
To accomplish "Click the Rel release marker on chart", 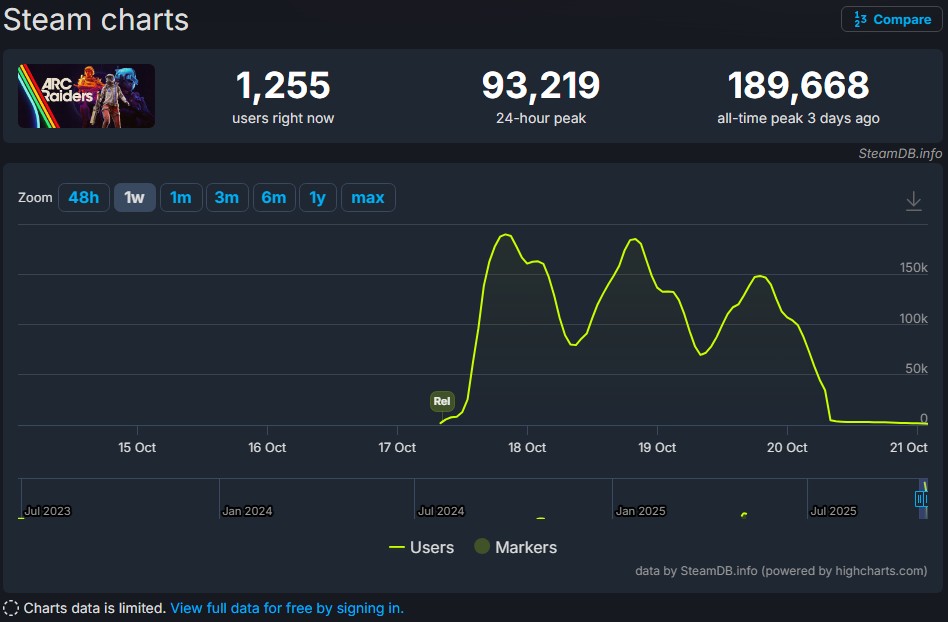I will 441,401.
